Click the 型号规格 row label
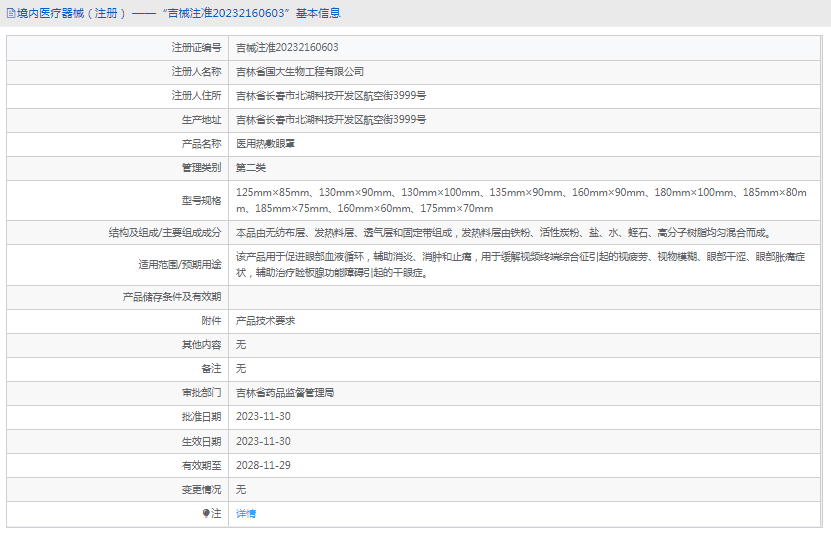This screenshot has height=535, width=831. click(x=204, y=200)
